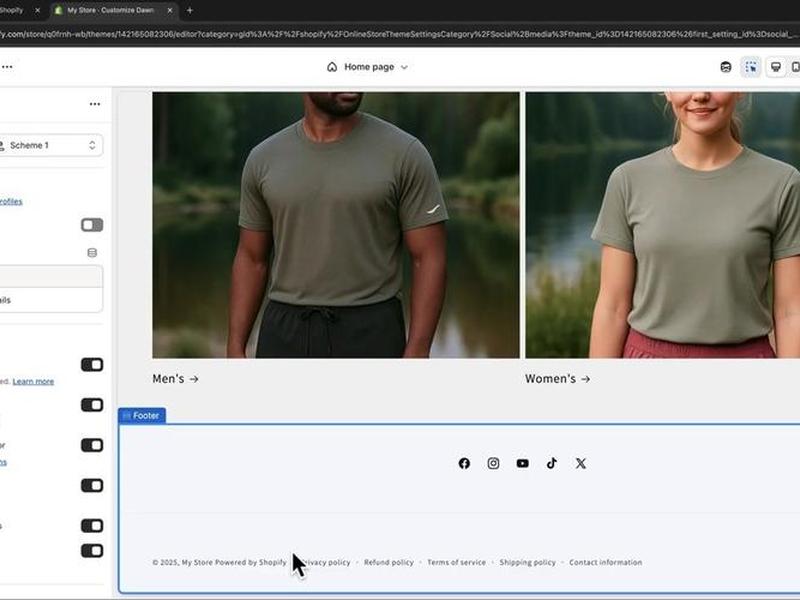This screenshot has height=600, width=800.
Task: Toggle the fifth dark switch in sidebar
Action: [92, 526]
